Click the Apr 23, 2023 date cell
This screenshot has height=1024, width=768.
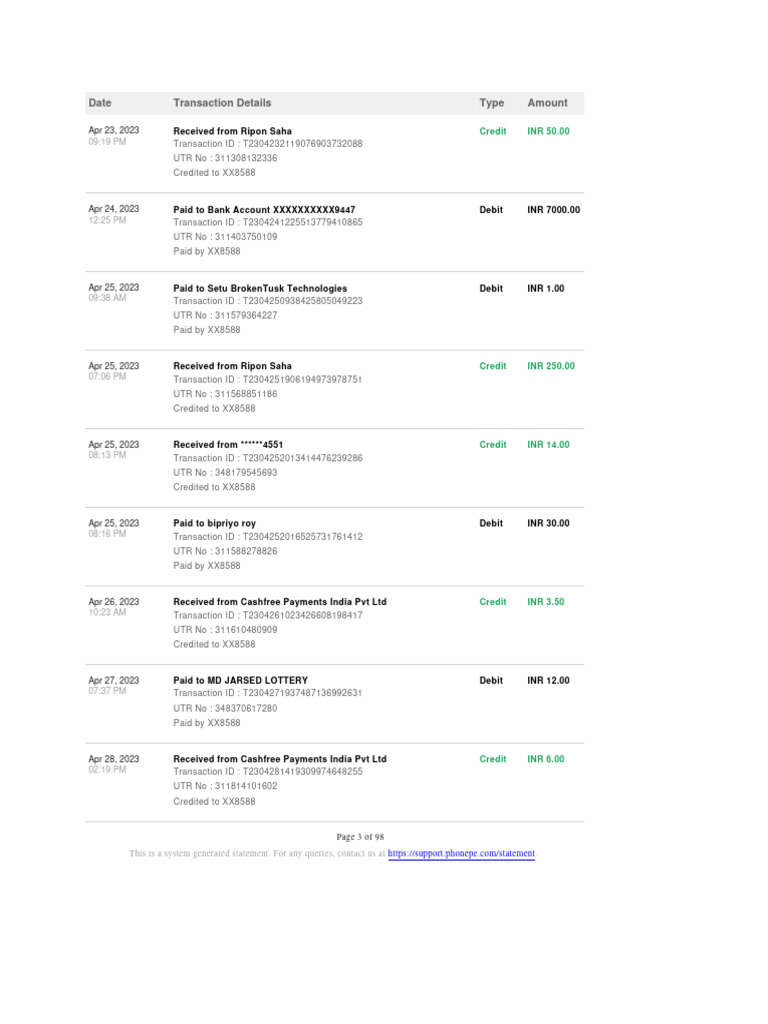click(113, 130)
